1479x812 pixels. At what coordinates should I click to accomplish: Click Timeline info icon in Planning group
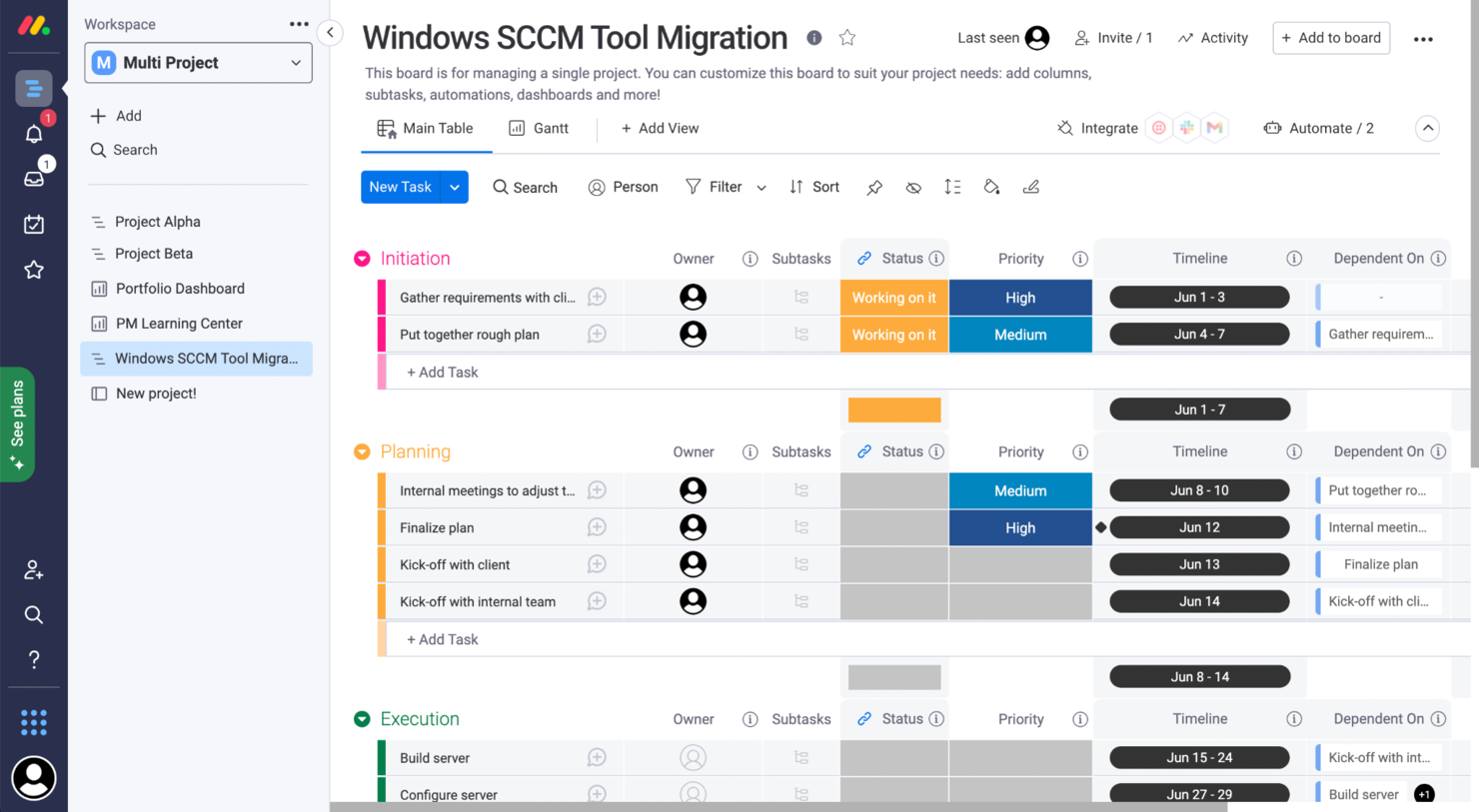click(x=1294, y=451)
